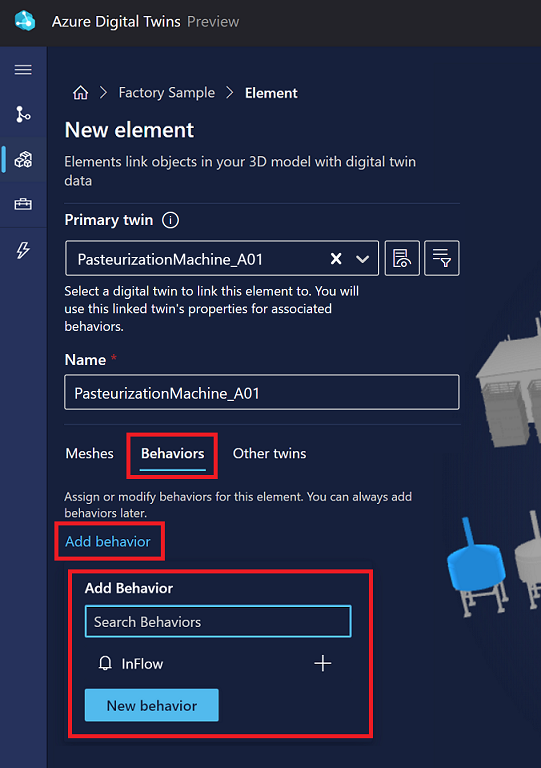Open the PasteurizationMachine_A01 twin combo box
Image resolution: width=541 pixels, height=768 pixels.
coord(222,258)
